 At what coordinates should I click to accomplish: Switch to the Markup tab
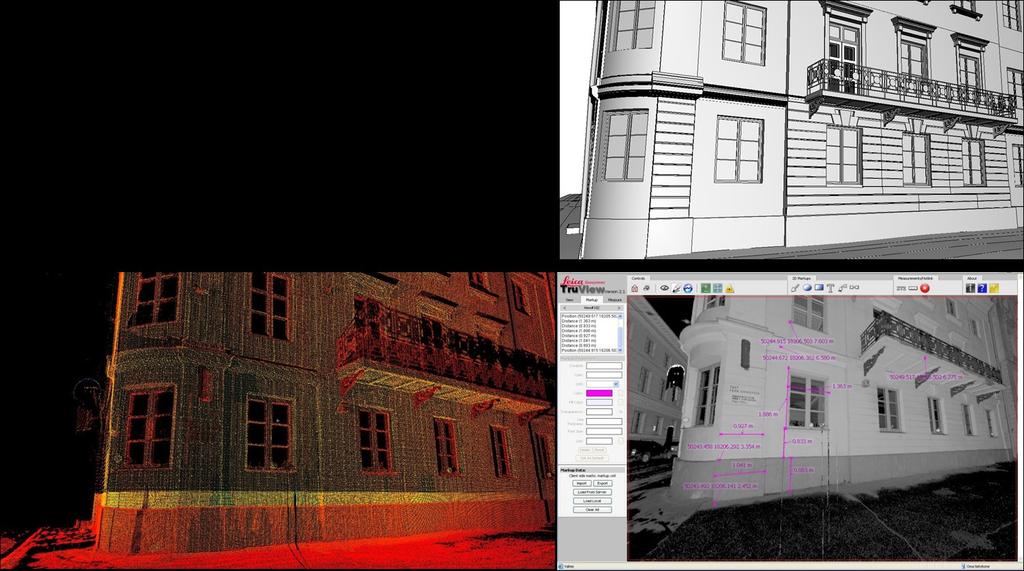point(592,300)
